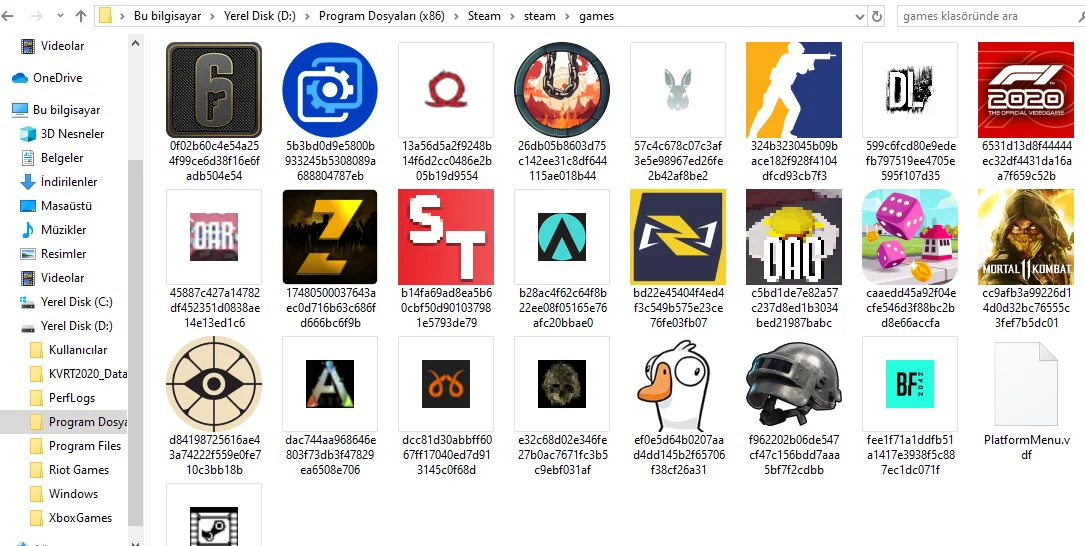Image resolution: width=1085 pixels, height=546 pixels.
Task: Open Yerel Disk (D:) in the sidebar
Action: click(x=76, y=325)
